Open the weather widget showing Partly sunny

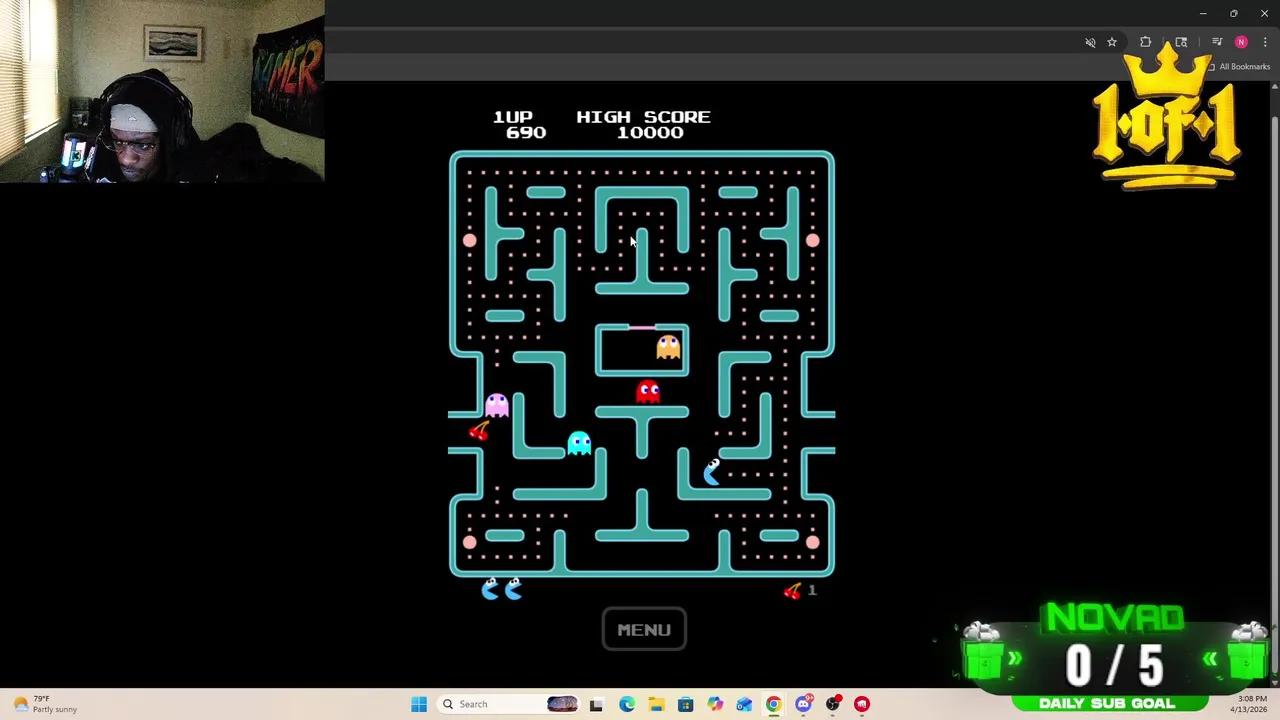click(x=42, y=704)
